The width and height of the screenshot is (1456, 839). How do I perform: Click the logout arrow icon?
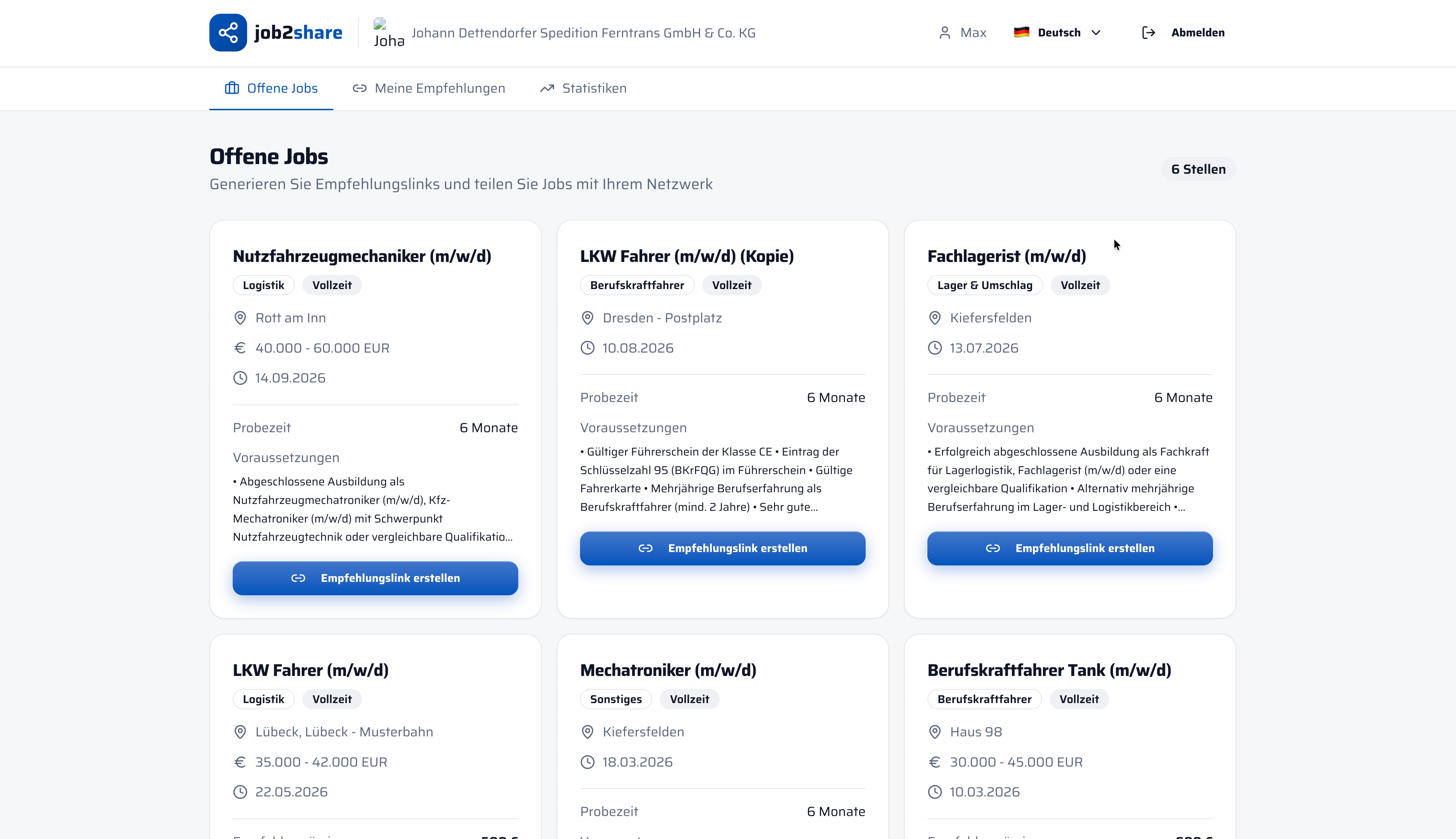[1148, 33]
